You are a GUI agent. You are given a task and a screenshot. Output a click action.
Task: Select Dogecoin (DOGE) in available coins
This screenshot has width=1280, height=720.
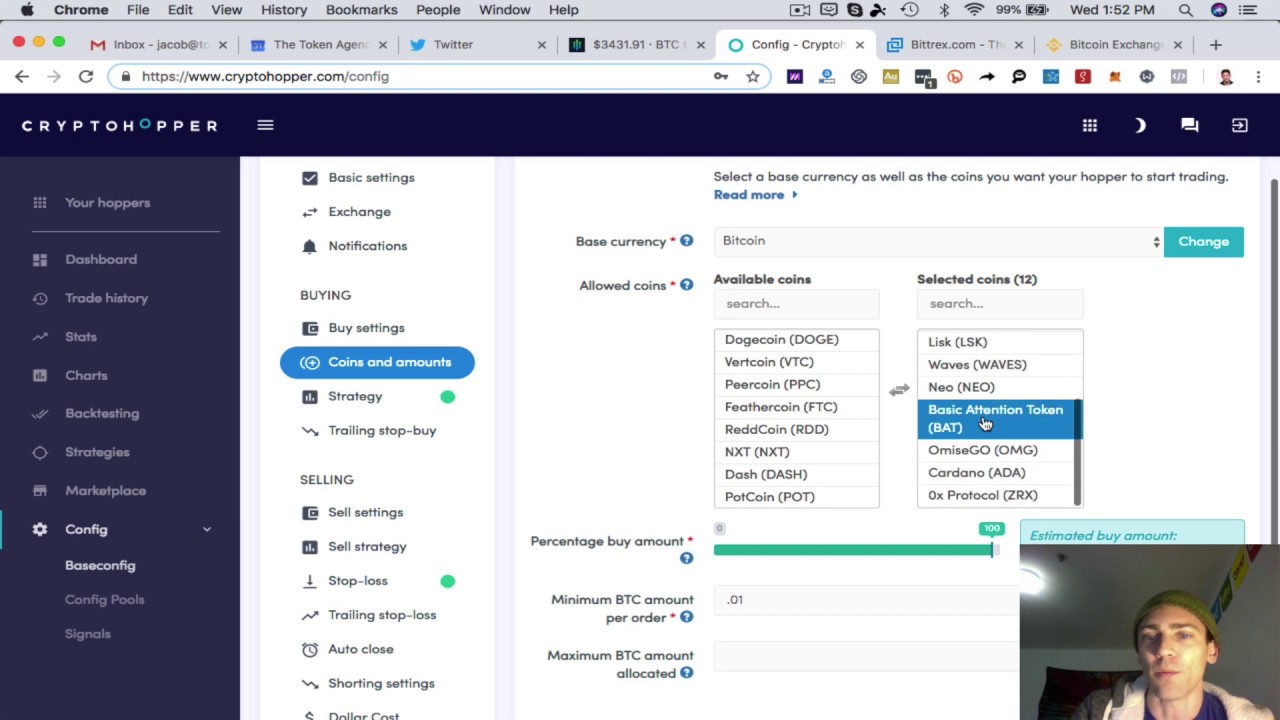pos(796,339)
